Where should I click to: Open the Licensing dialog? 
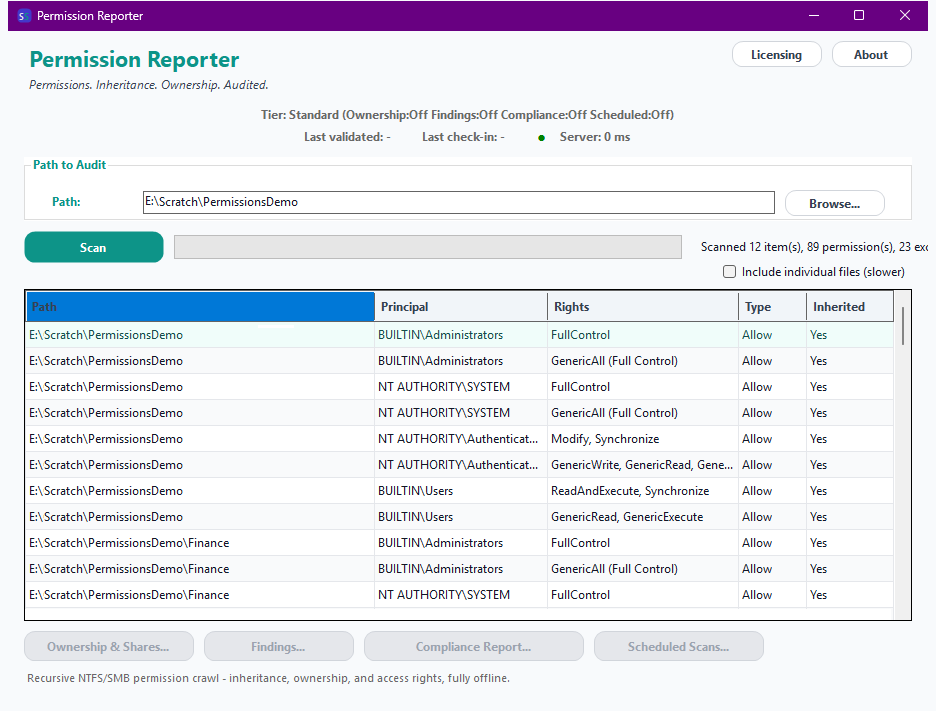(777, 54)
